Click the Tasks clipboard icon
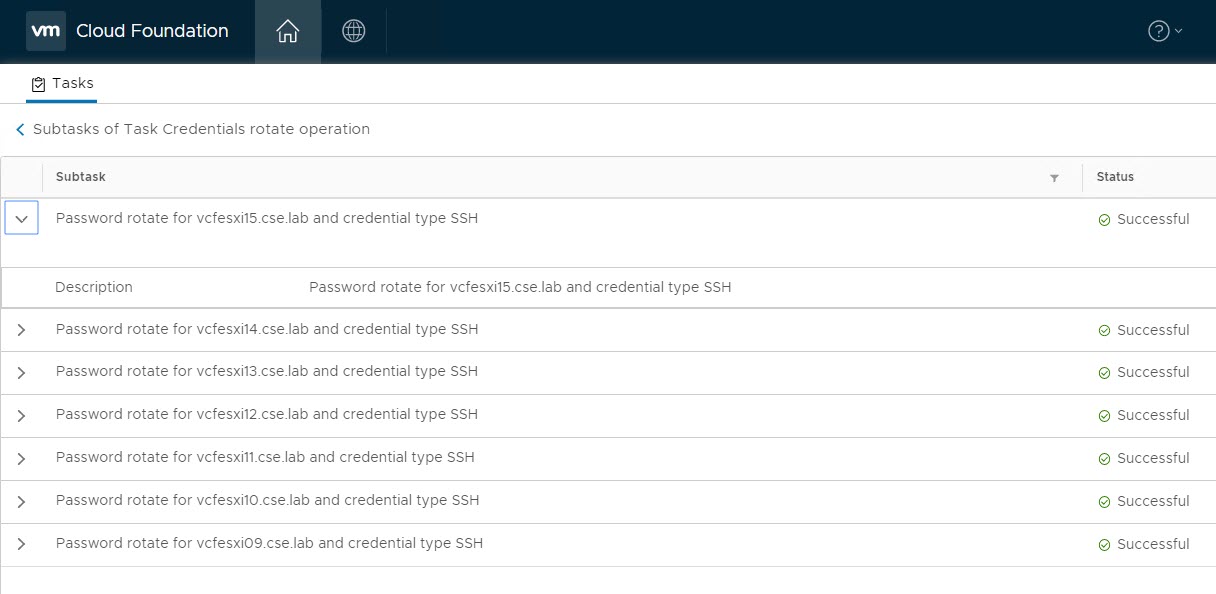1216x594 pixels. point(38,84)
